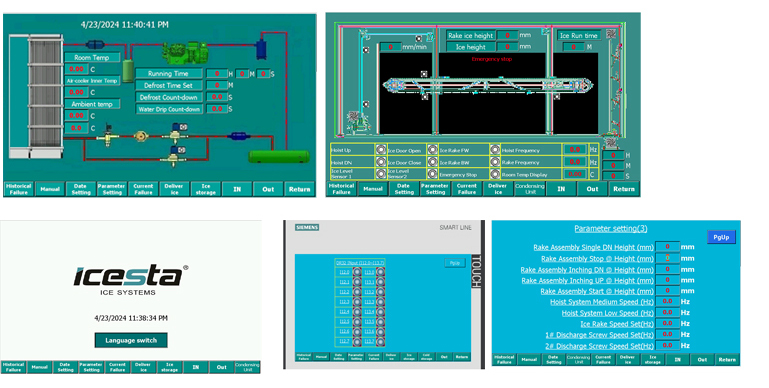The width and height of the screenshot is (769, 388).
Task: Toggle the Ice Rake FW indicator lamp
Action: tap(495, 150)
